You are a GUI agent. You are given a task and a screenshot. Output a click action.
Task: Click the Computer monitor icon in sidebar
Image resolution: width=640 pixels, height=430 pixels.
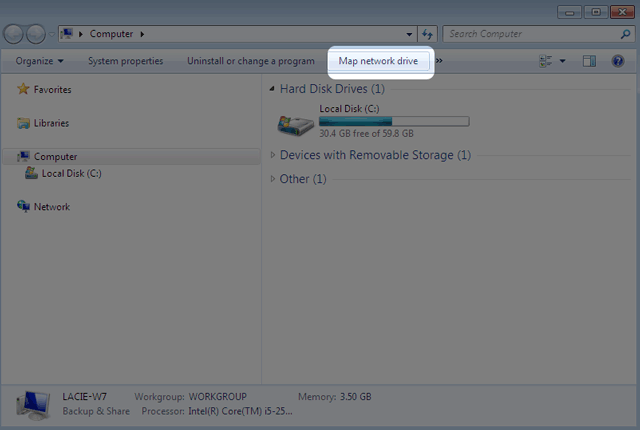tap(23, 156)
